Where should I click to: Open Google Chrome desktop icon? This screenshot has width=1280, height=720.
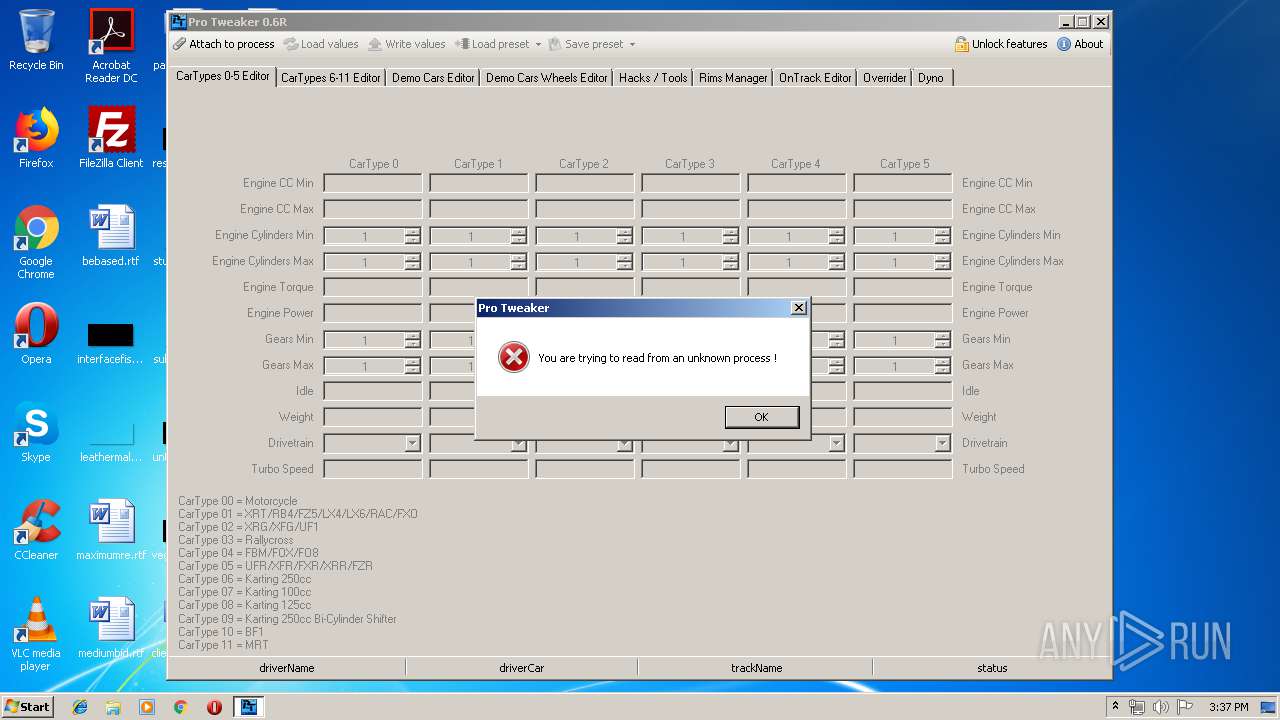pyautogui.click(x=36, y=242)
